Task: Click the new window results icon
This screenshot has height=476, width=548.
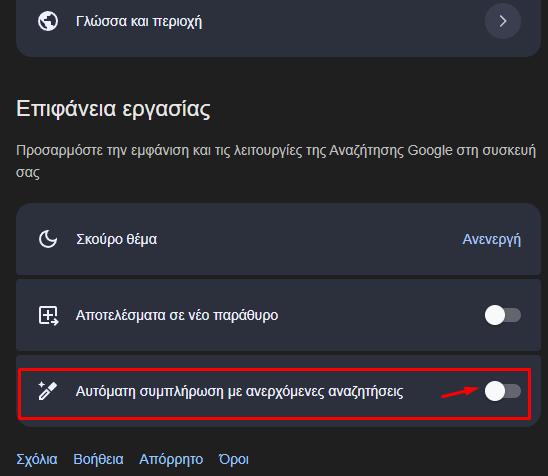Action: tap(48, 316)
